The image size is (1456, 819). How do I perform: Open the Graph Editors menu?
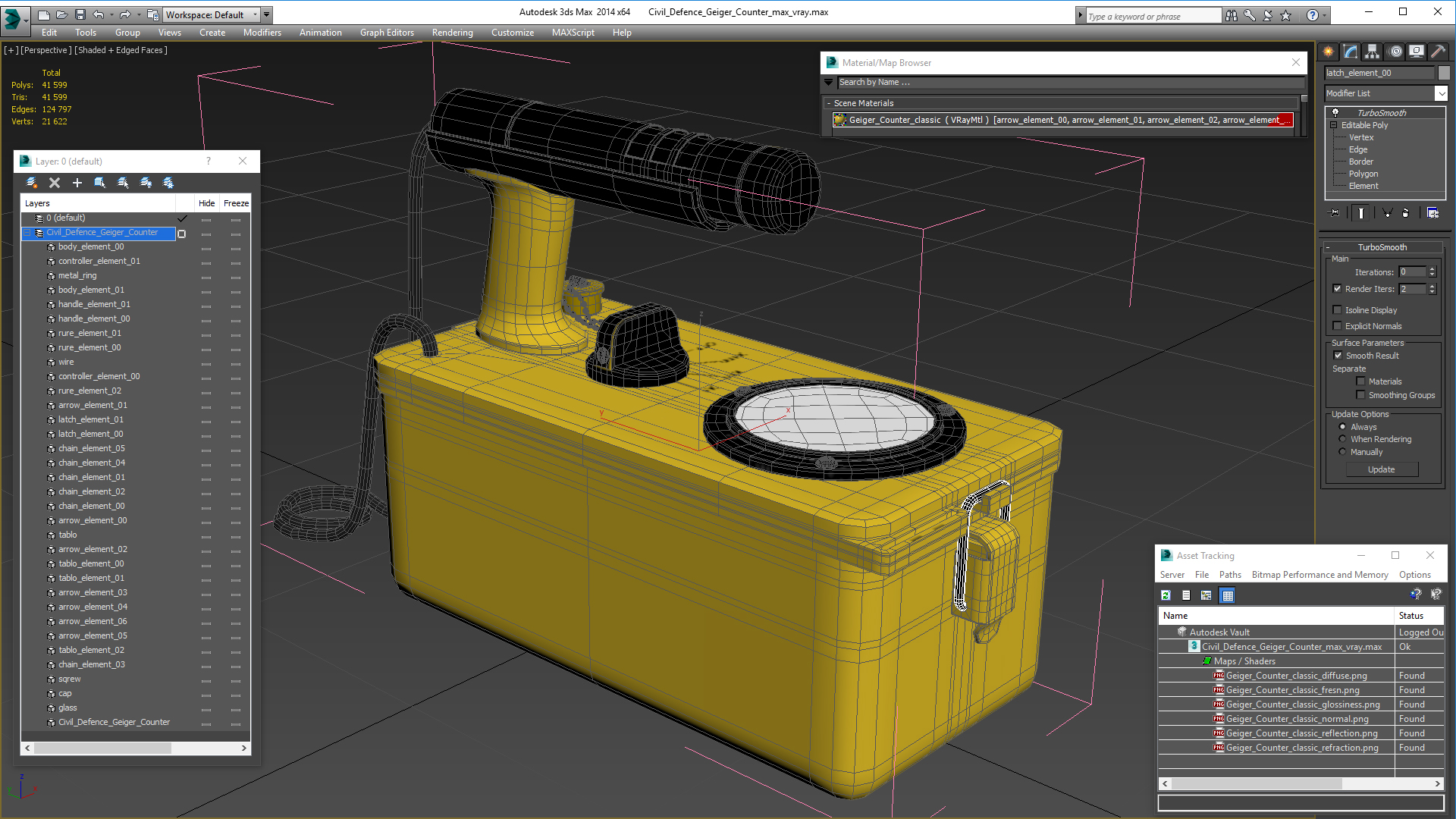coord(387,33)
